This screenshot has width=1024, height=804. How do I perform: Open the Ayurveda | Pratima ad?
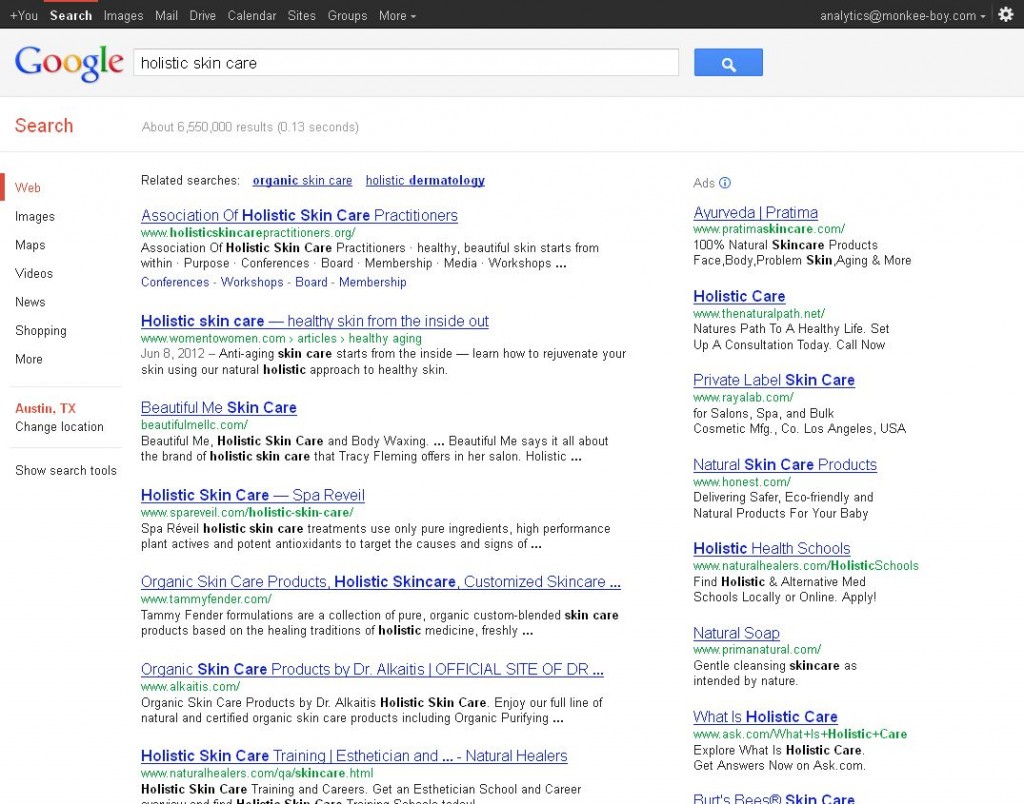tap(756, 213)
